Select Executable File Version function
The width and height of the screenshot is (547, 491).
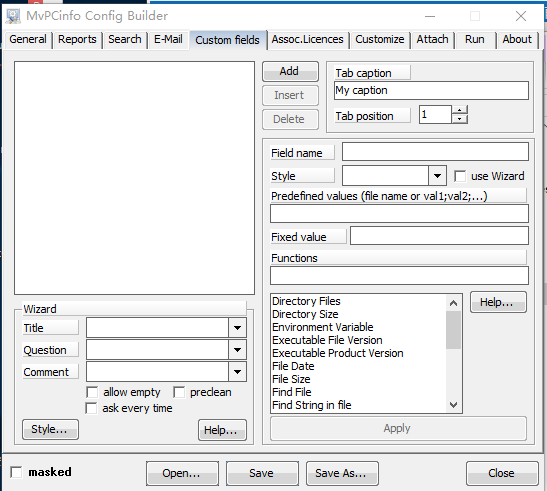pos(327,340)
